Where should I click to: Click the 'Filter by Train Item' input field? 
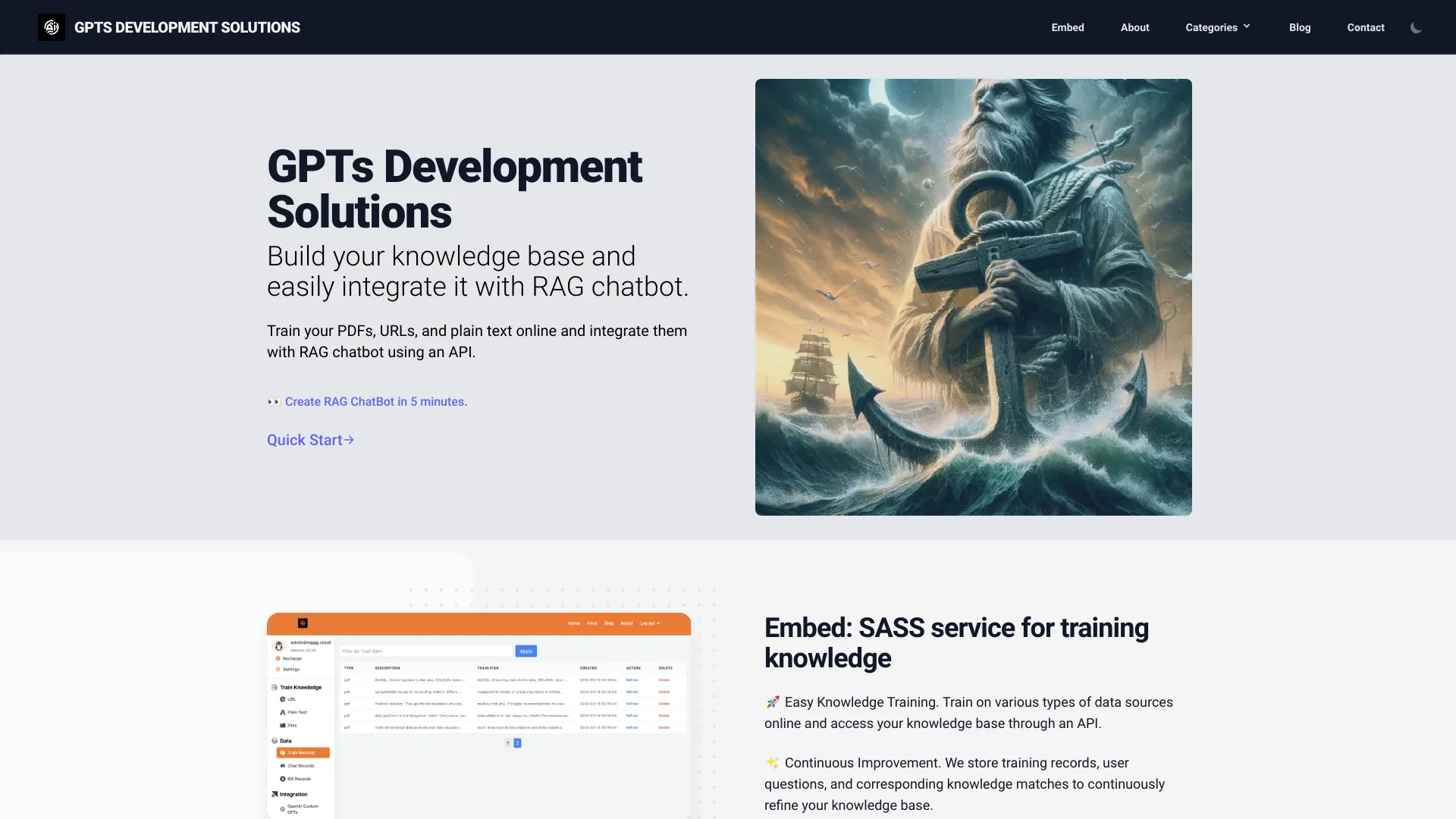tap(425, 651)
